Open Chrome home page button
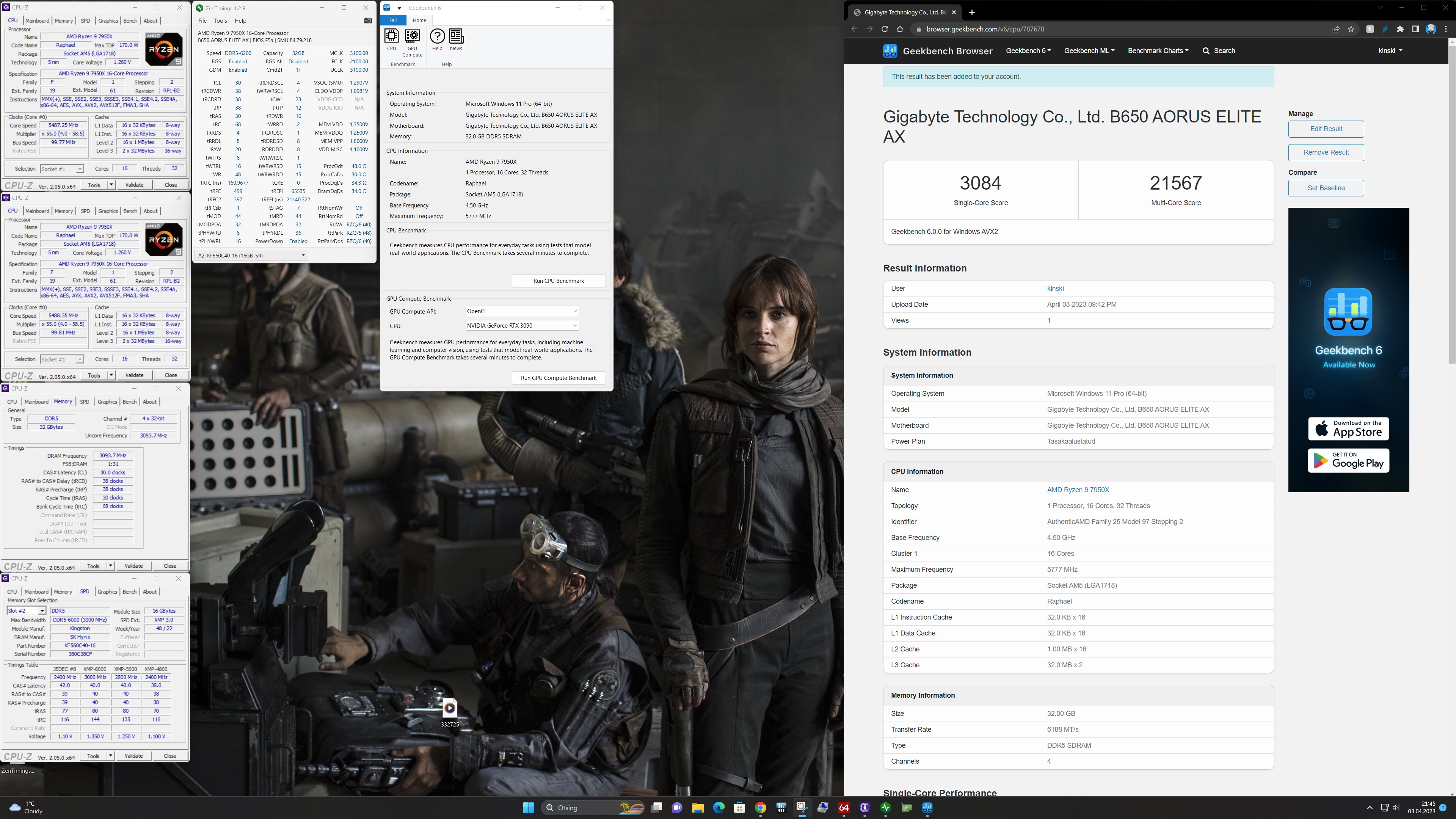The width and height of the screenshot is (1456, 819). click(x=900, y=30)
